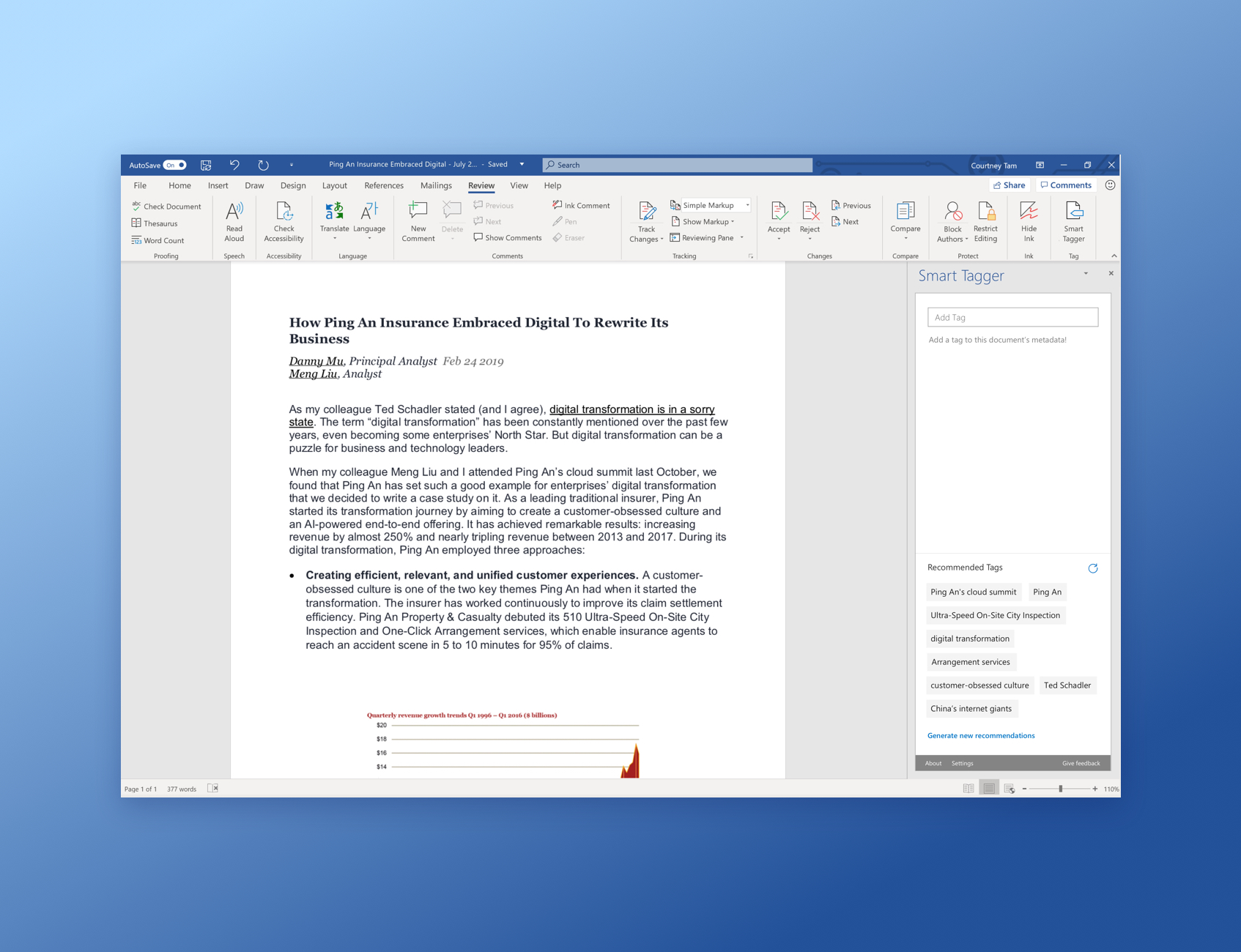The image size is (1241, 952).
Task: Click the zoom slider handle
Action: click(x=1060, y=789)
